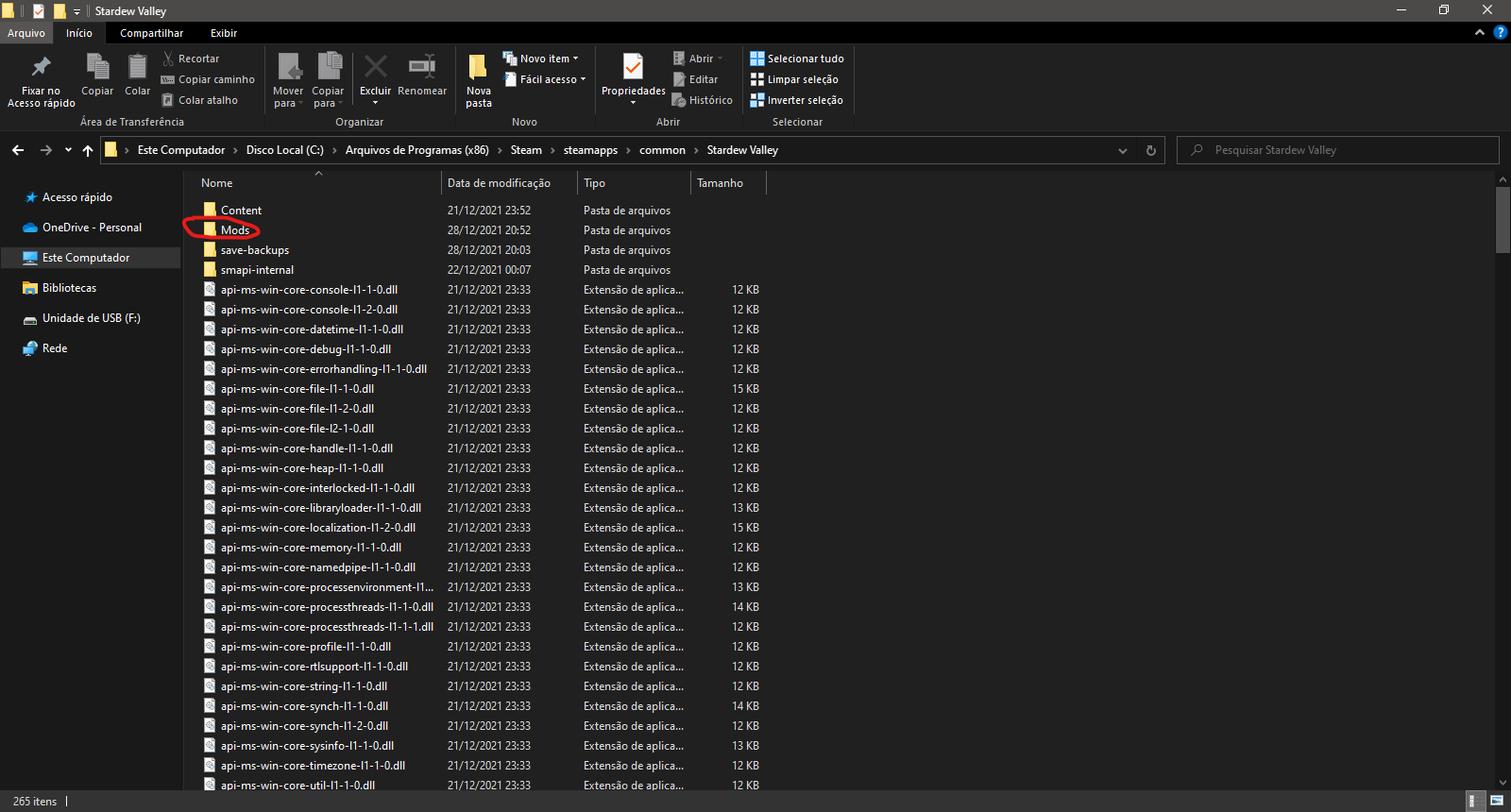The image size is (1511, 812).
Task: Click Editar in Abrir group
Action: click(x=695, y=79)
